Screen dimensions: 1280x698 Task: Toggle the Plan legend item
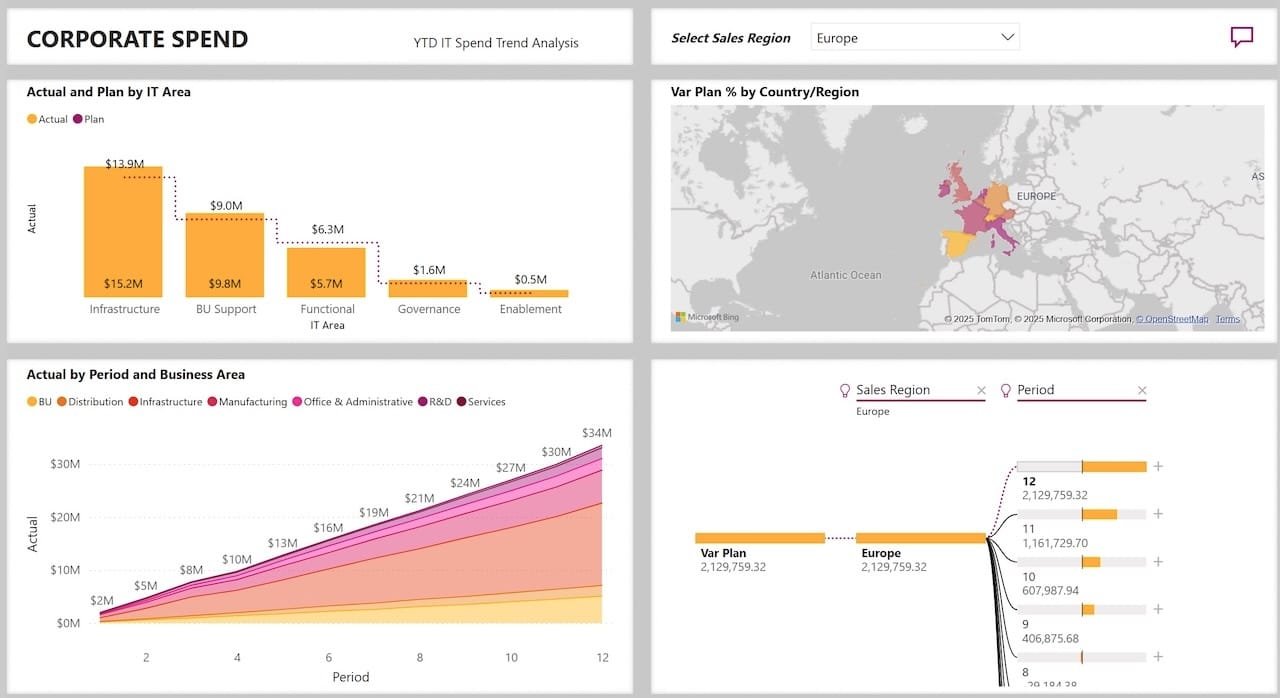pos(88,119)
